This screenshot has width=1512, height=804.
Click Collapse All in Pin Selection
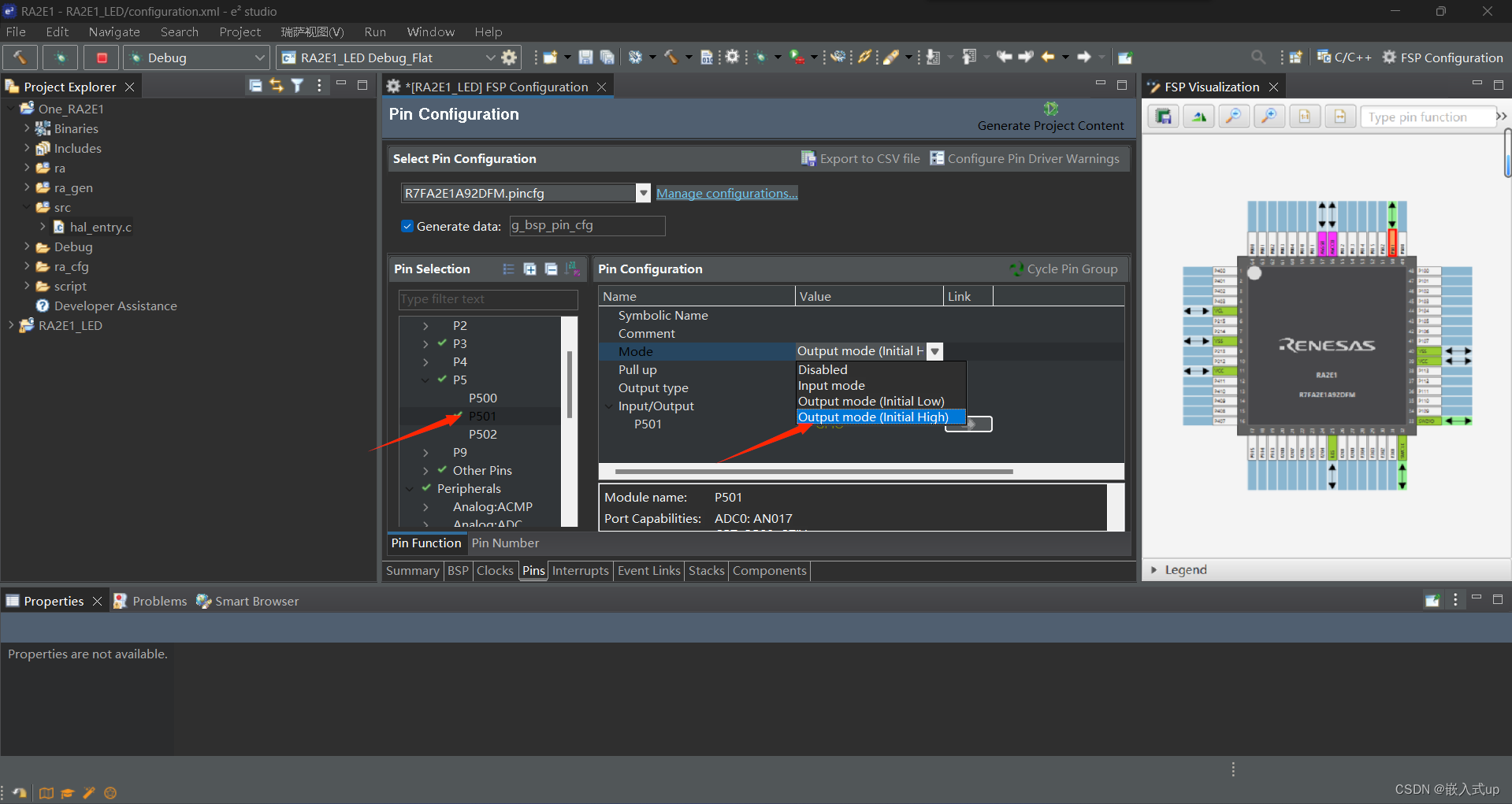point(552,269)
